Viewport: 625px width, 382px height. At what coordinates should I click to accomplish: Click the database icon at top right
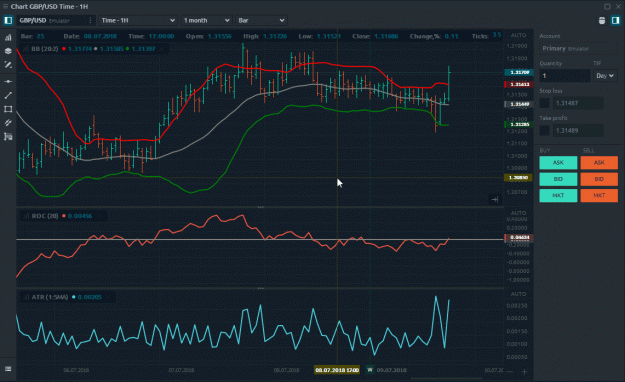point(602,20)
